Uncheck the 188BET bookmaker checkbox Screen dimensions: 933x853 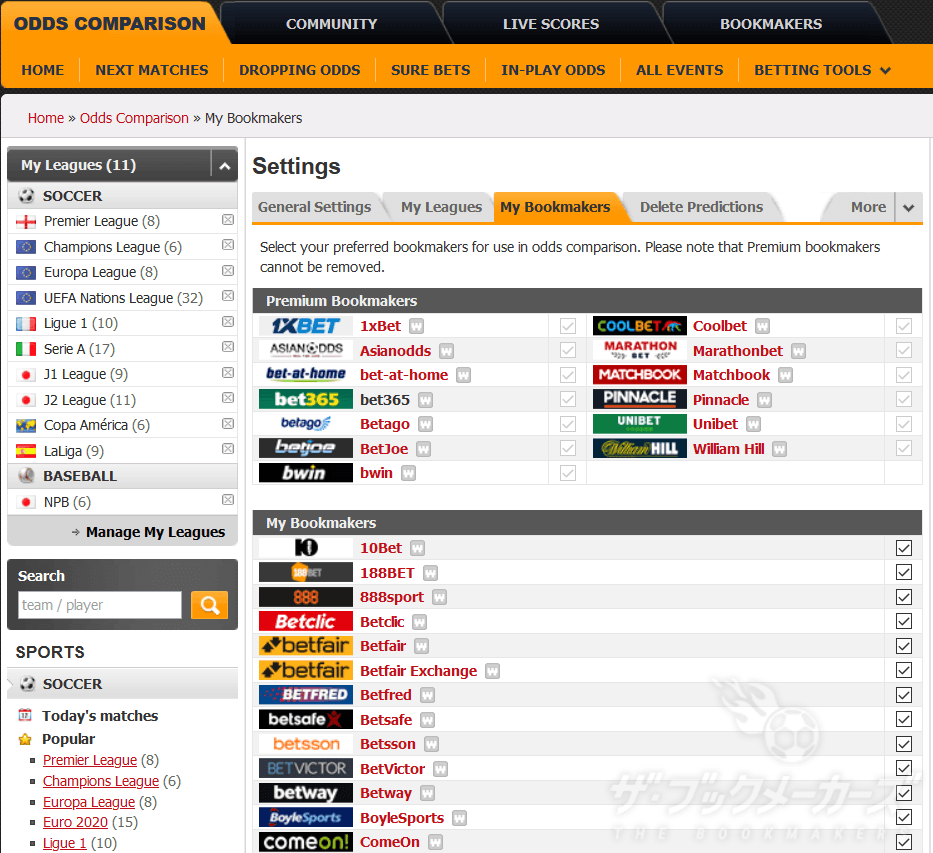pos(903,572)
